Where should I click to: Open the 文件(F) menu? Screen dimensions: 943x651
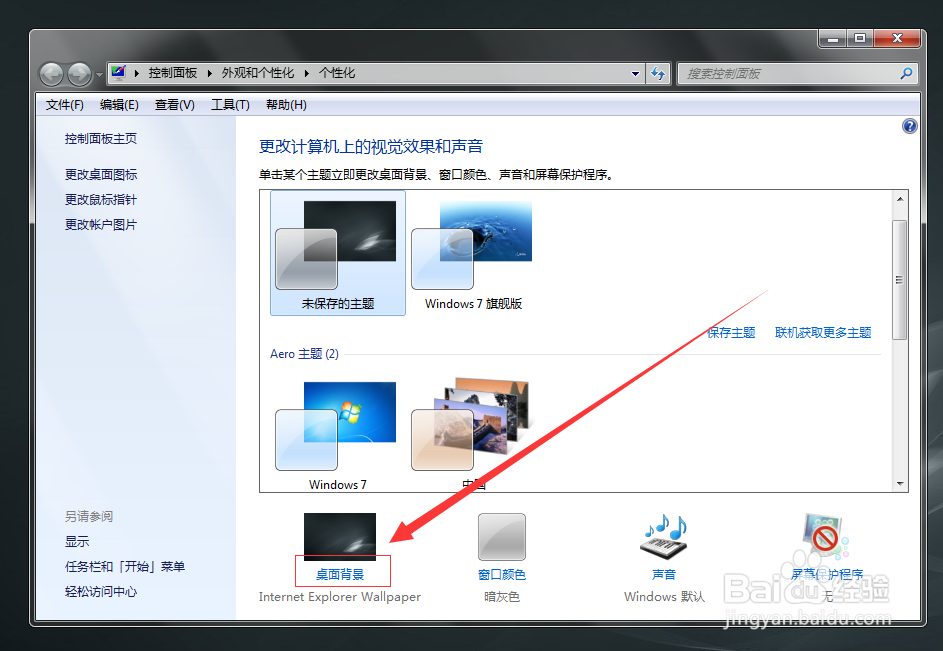pos(64,105)
